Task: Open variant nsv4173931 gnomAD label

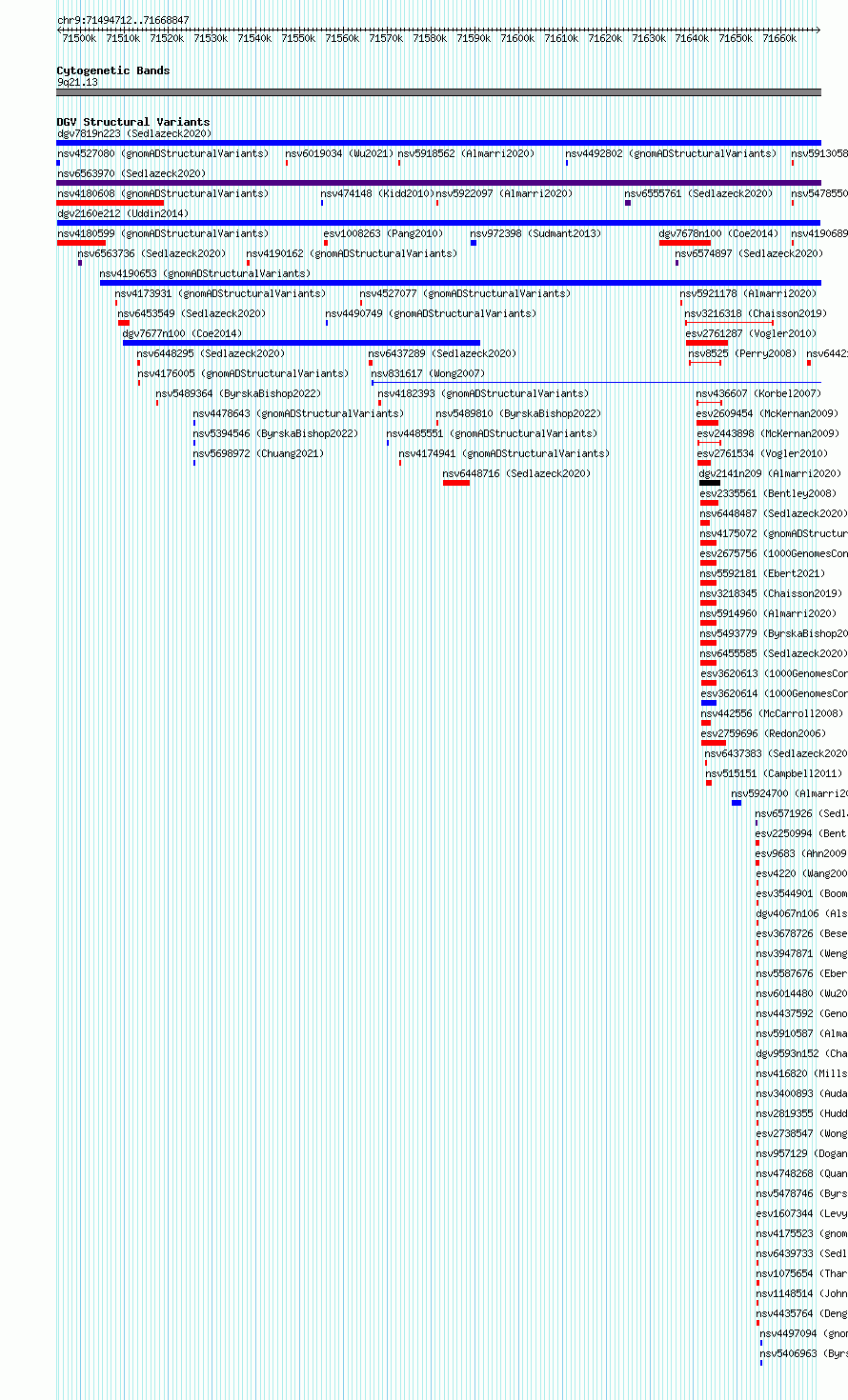Action: click(x=221, y=293)
